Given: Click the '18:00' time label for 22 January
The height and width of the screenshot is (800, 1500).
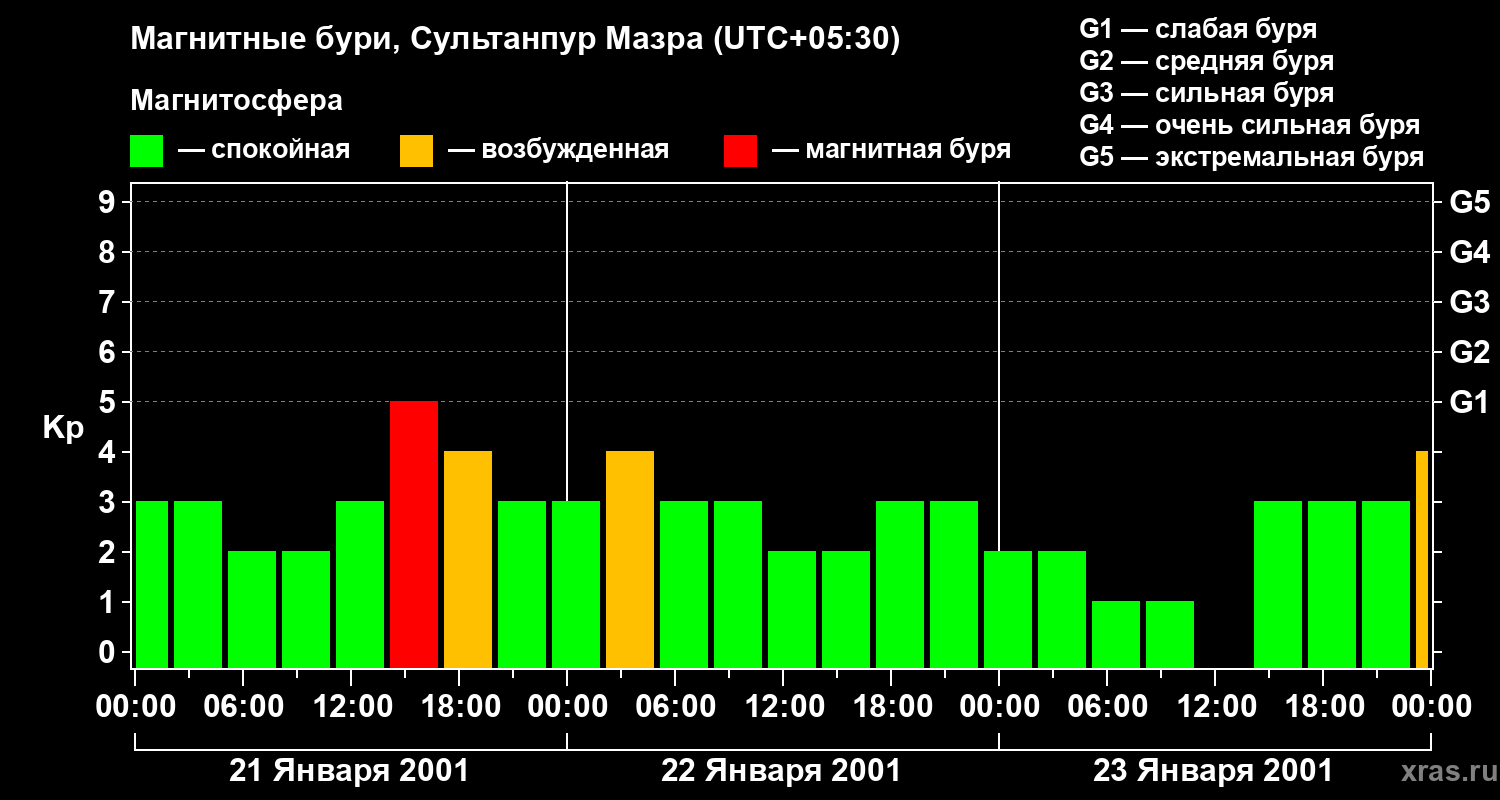Looking at the screenshot, I should point(891,707).
